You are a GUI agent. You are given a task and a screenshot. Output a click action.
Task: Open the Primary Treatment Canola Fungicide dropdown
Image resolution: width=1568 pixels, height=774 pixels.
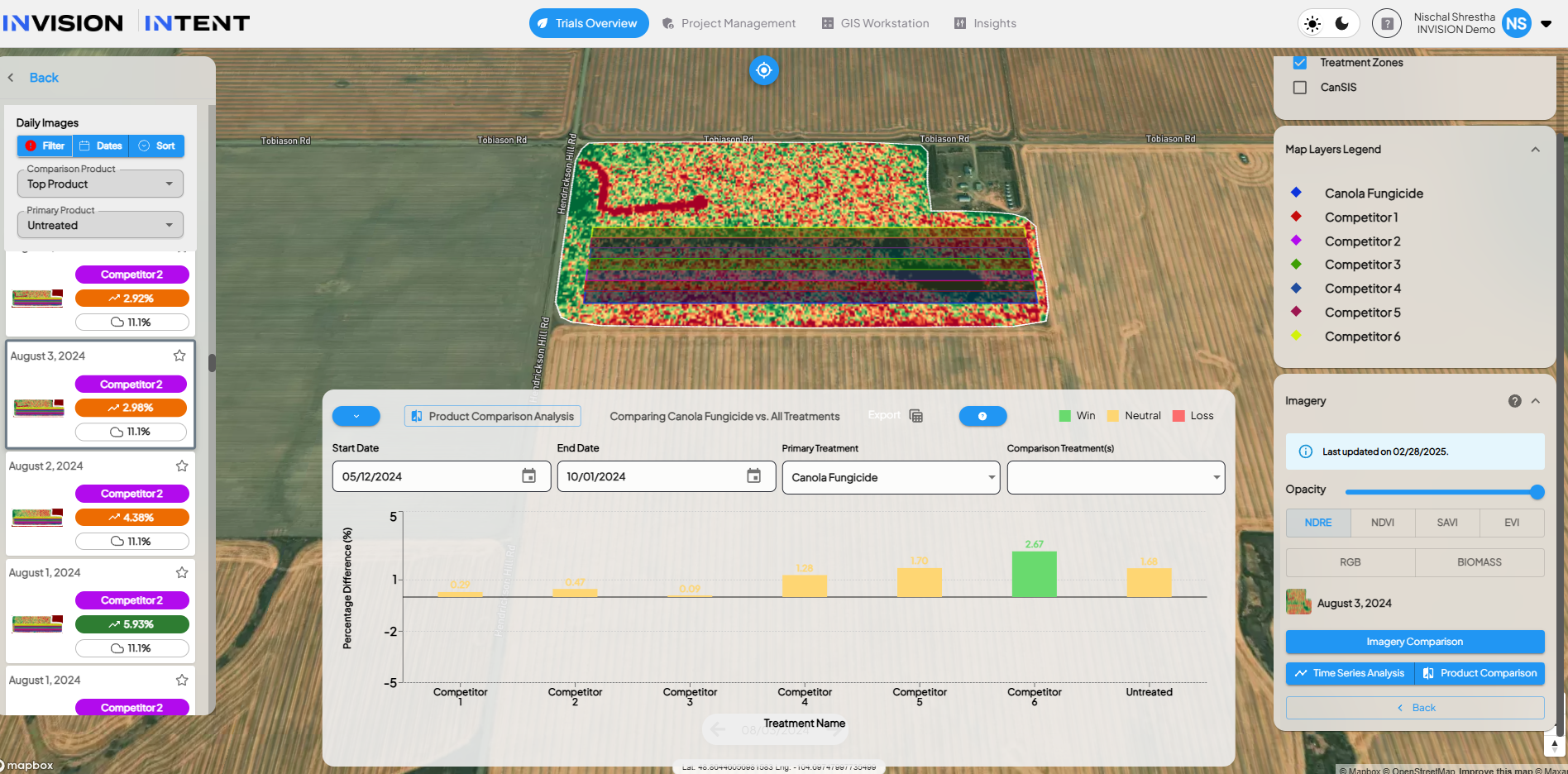tap(891, 477)
